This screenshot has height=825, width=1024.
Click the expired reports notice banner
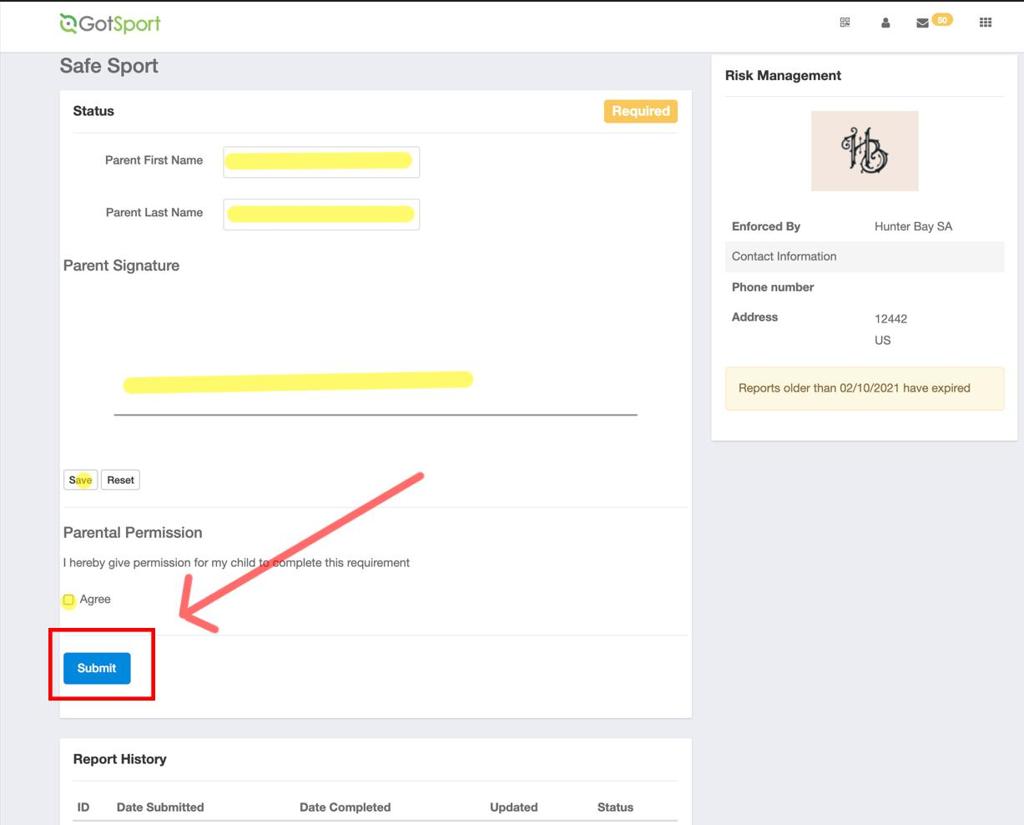tap(864, 388)
